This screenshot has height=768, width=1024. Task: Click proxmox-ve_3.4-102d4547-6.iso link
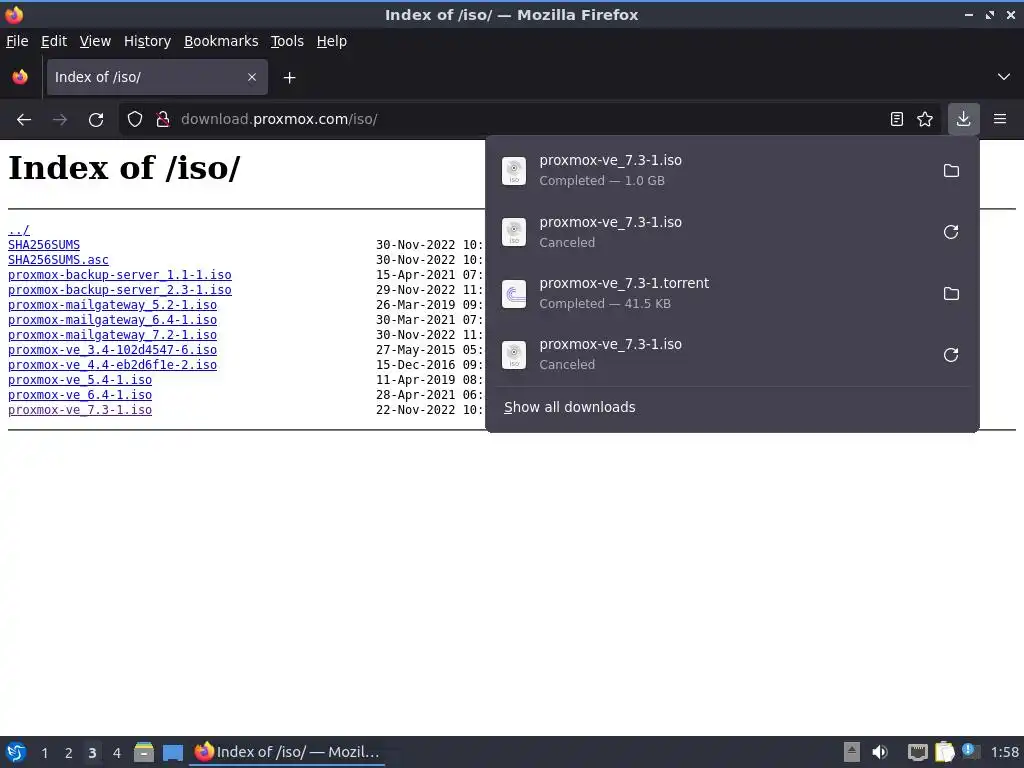click(112, 350)
